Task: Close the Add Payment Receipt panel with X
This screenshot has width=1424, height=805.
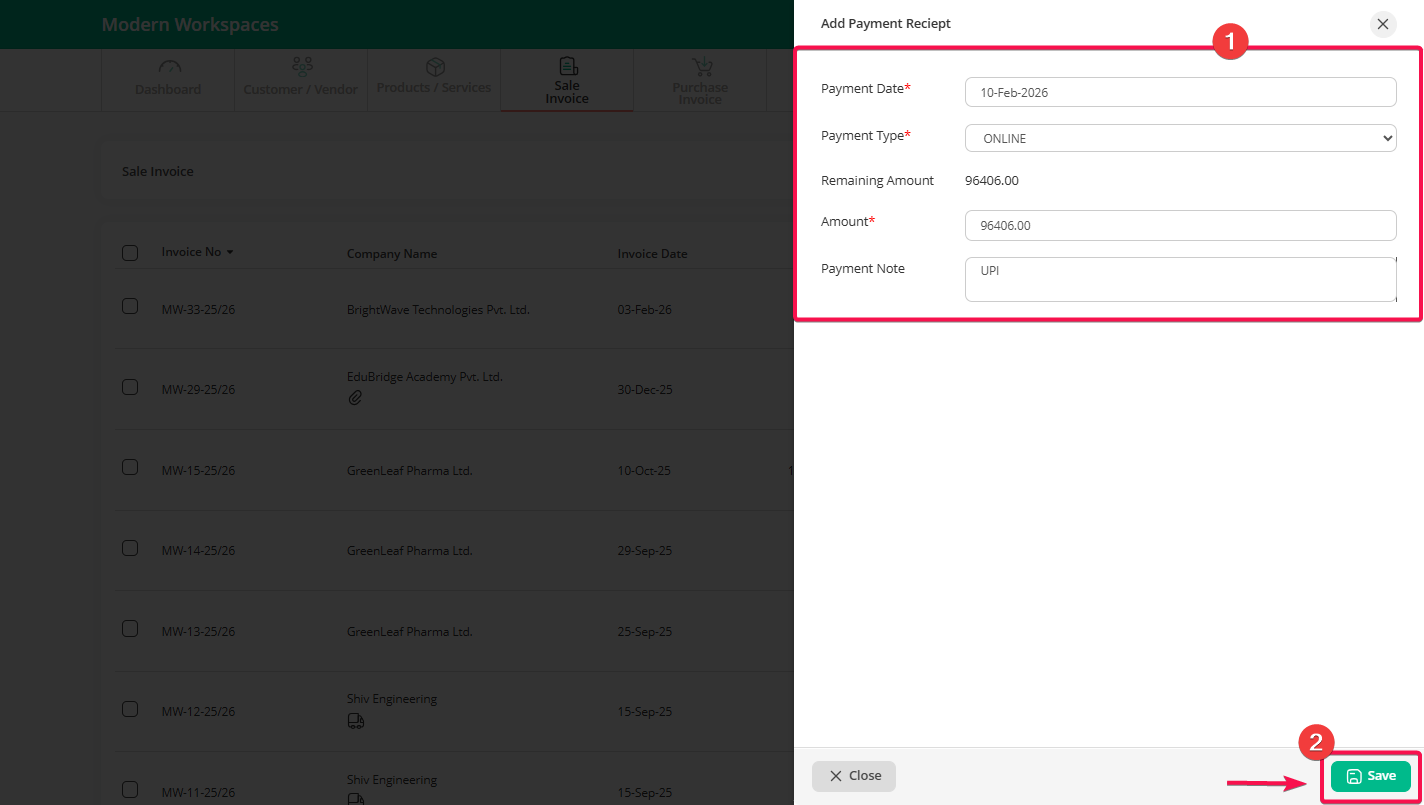Action: tap(1383, 24)
